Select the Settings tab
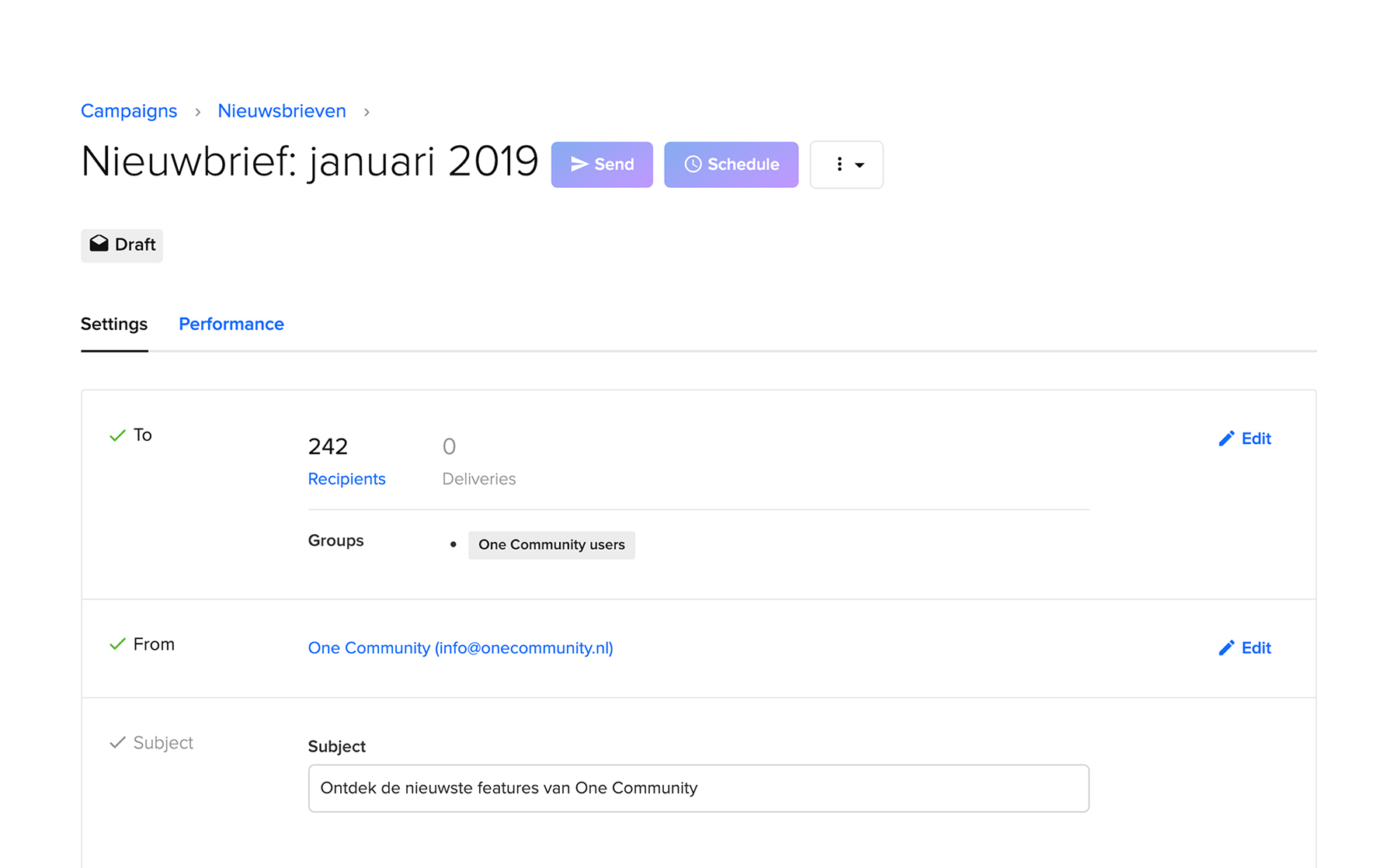1397x868 pixels. [x=114, y=324]
